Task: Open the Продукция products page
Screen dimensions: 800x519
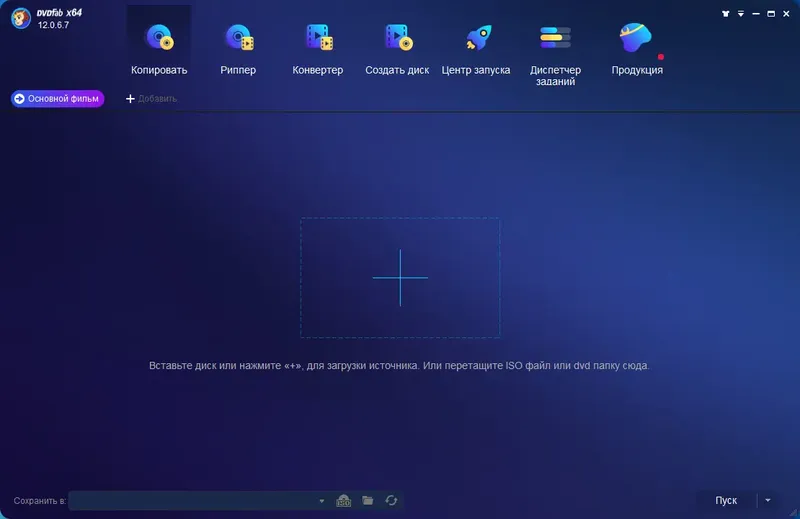Action: pyautogui.click(x=637, y=49)
